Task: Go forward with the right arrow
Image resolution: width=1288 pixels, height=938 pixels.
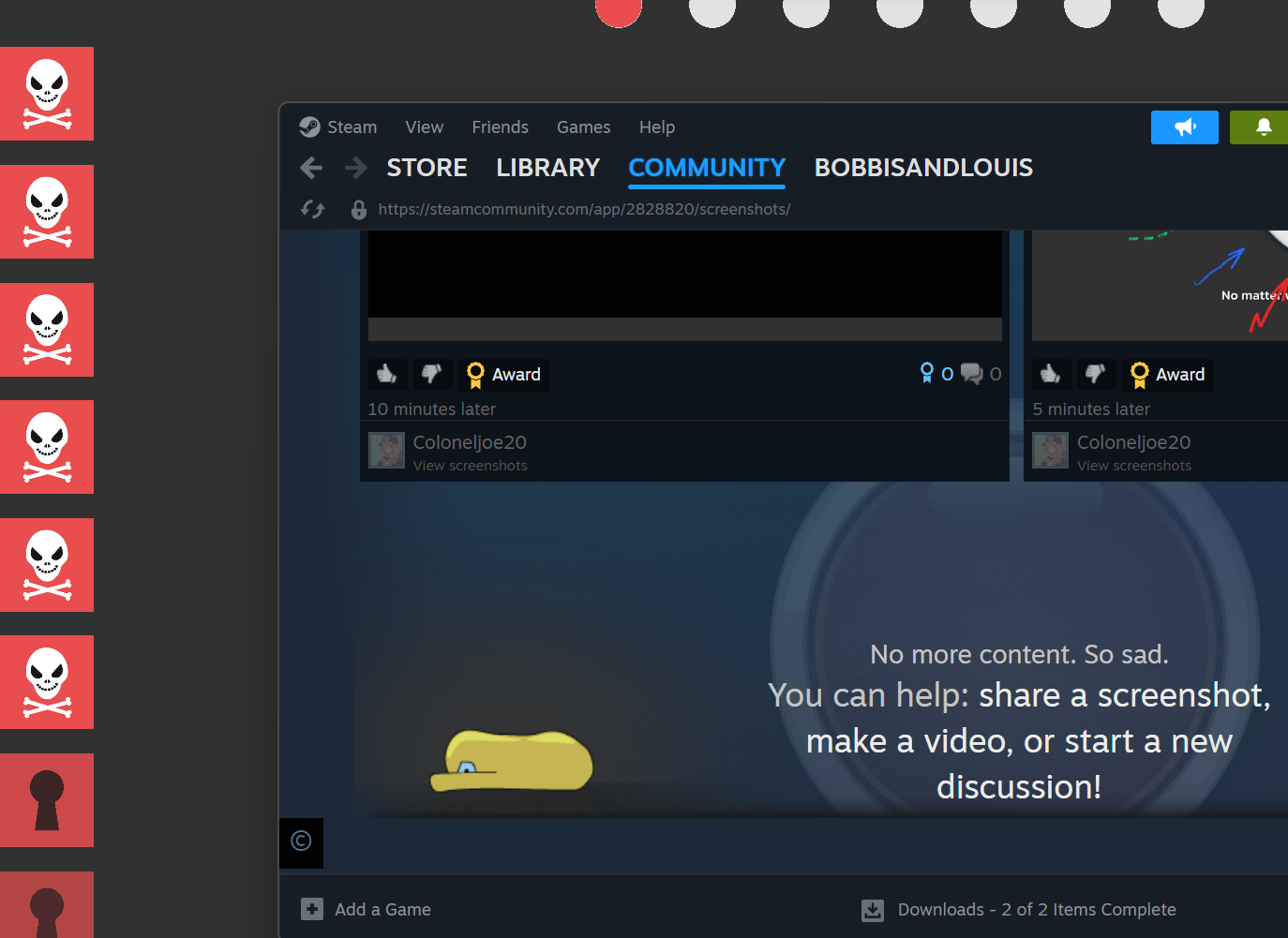Action: pos(355,168)
